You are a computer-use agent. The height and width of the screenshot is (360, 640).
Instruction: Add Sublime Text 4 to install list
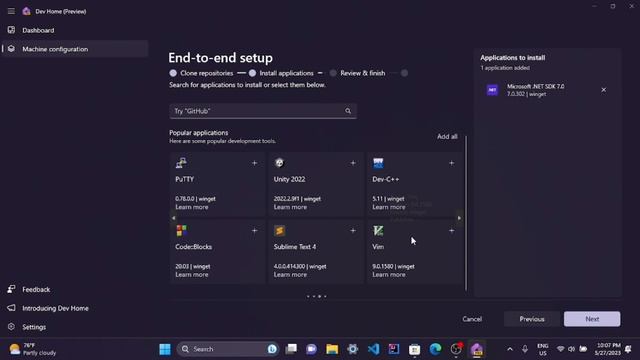click(x=353, y=231)
